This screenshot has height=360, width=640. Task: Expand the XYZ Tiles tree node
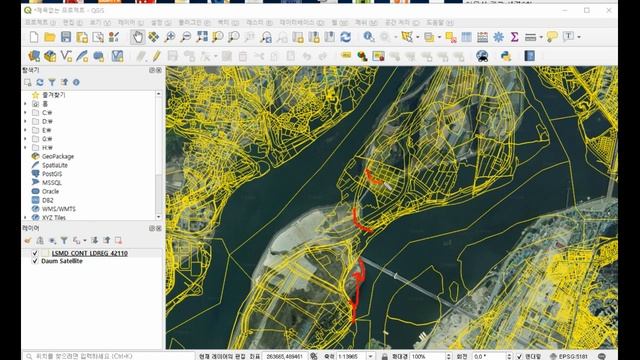point(25,218)
